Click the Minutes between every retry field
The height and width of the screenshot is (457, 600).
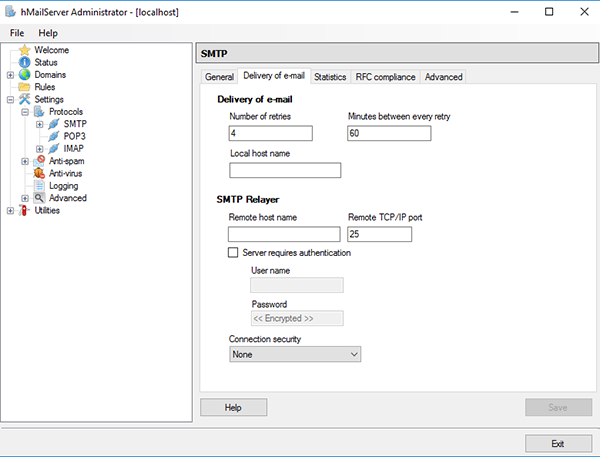pos(389,133)
